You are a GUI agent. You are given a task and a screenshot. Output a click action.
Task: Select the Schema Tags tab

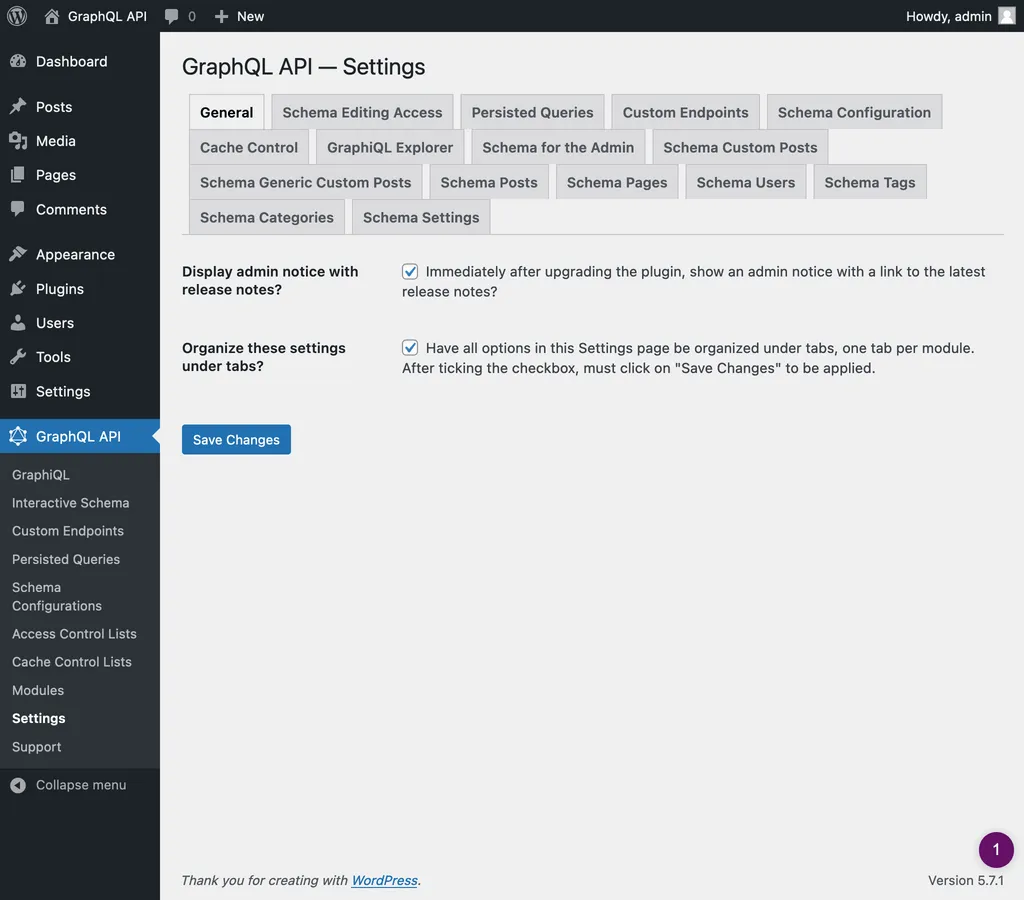point(870,182)
